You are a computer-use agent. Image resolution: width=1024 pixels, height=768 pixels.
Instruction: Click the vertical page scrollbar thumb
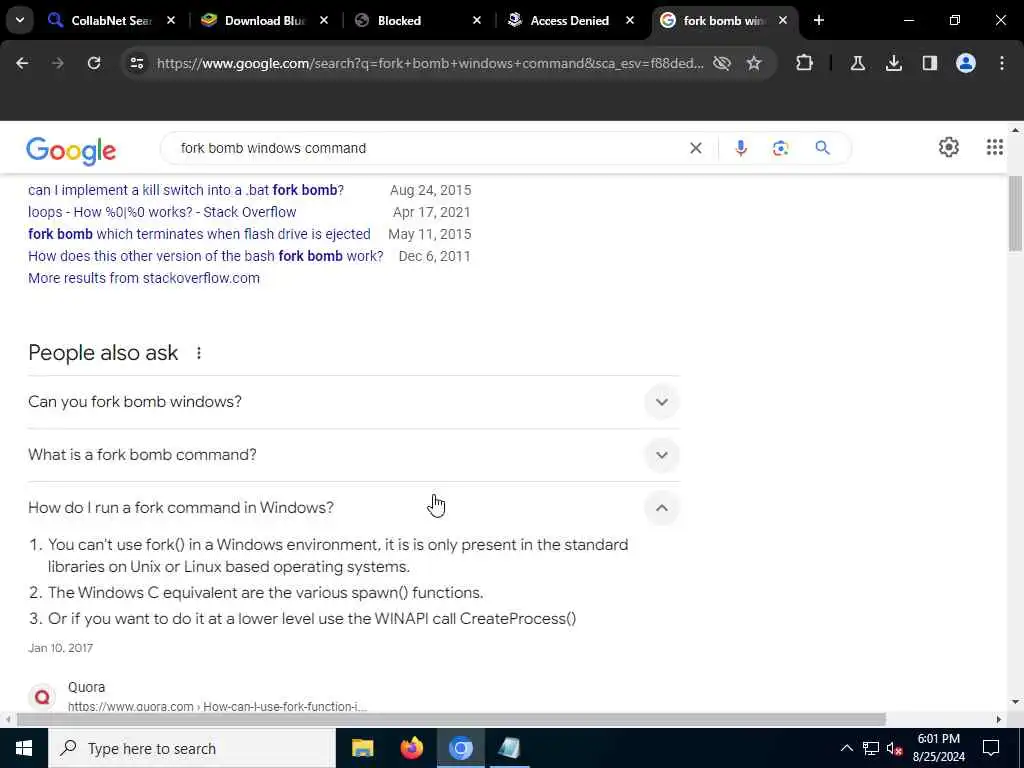click(1015, 214)
